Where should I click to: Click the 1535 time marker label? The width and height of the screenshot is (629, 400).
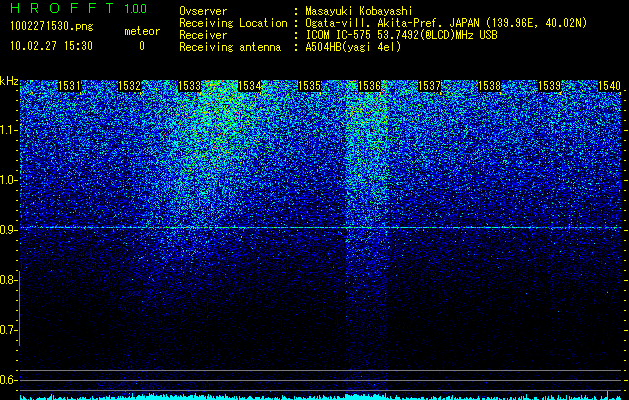[x=310, y=86]
